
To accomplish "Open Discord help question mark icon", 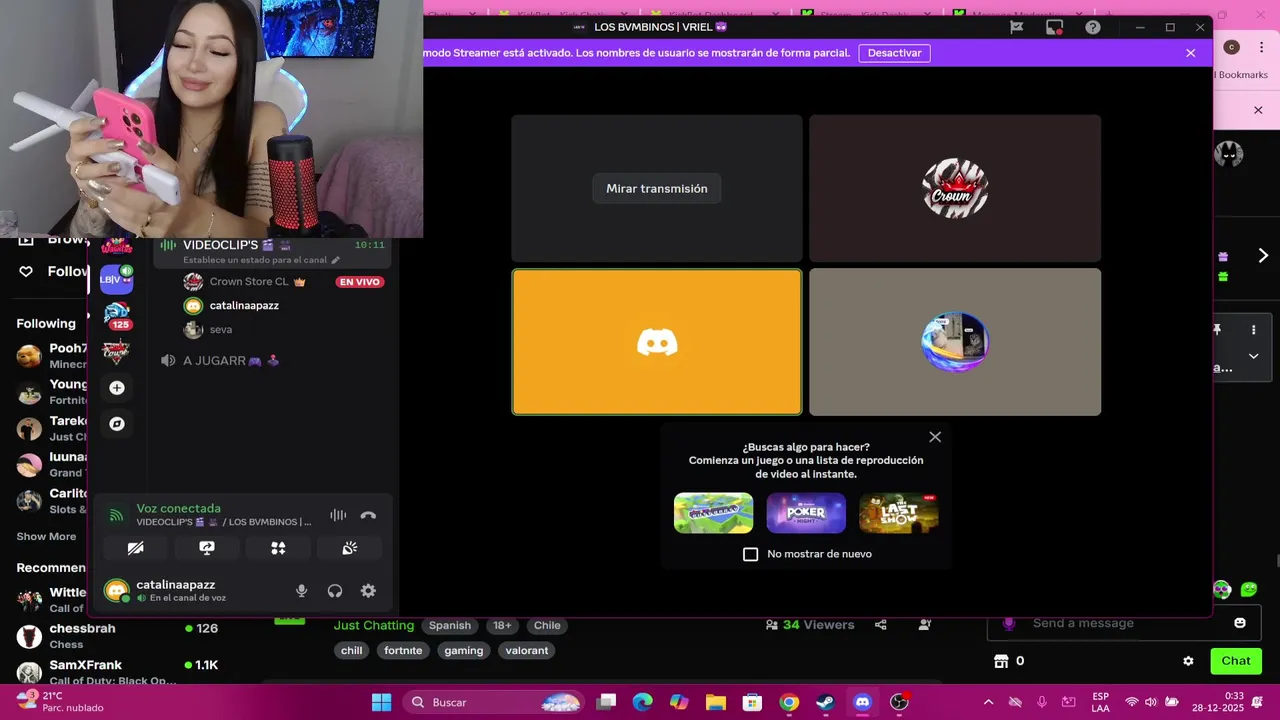I will click(x=1093, y=27).
